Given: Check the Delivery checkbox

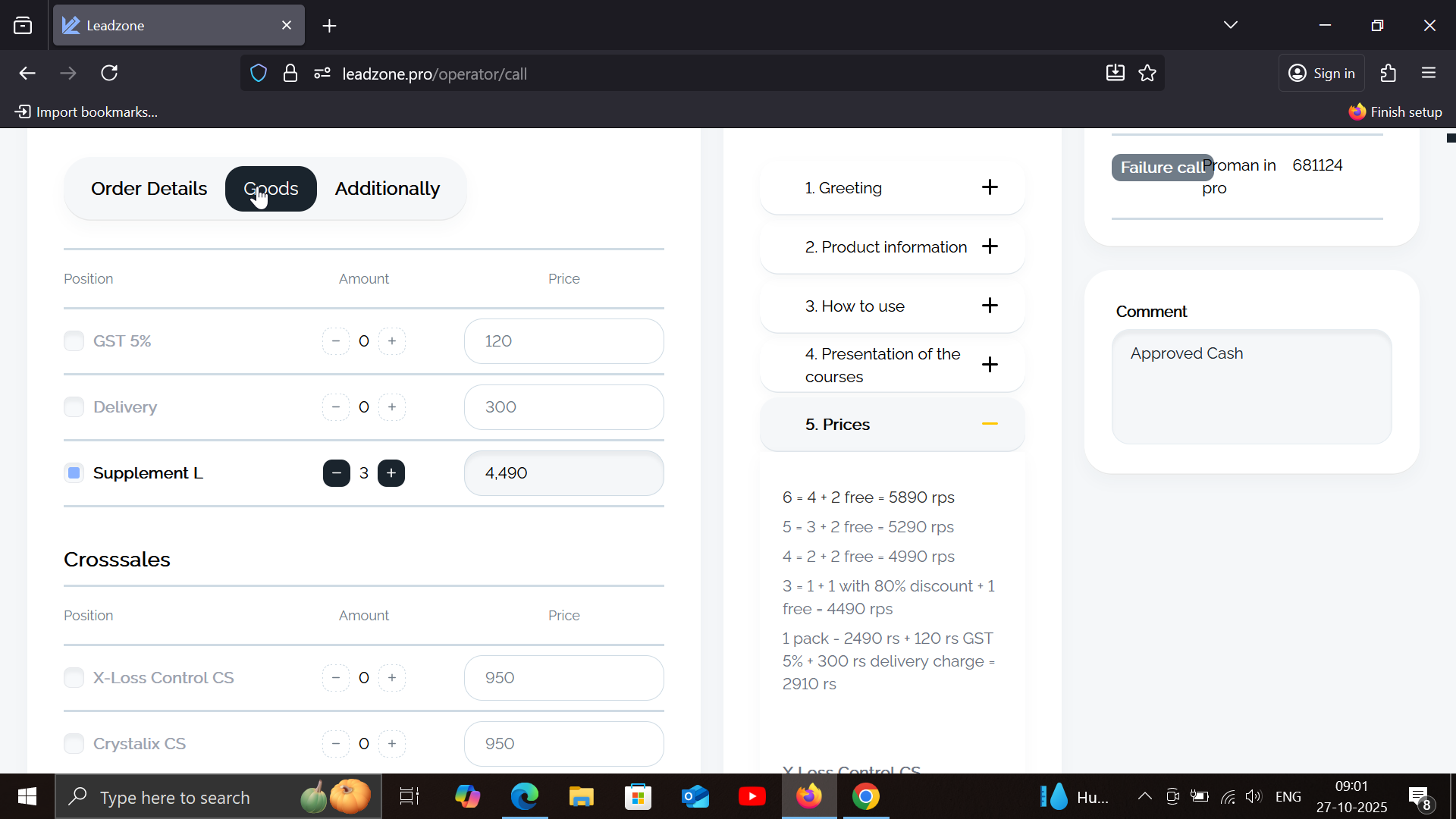Looking at the screenshot, I should tap(74, 407).
